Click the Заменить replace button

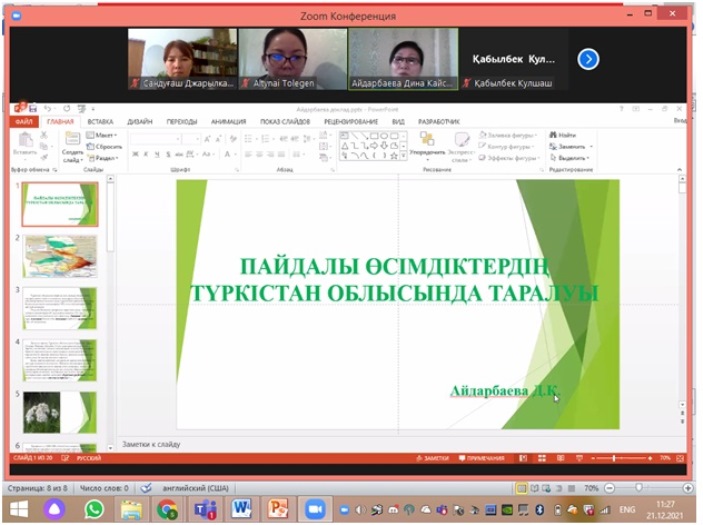pos(570,146)
